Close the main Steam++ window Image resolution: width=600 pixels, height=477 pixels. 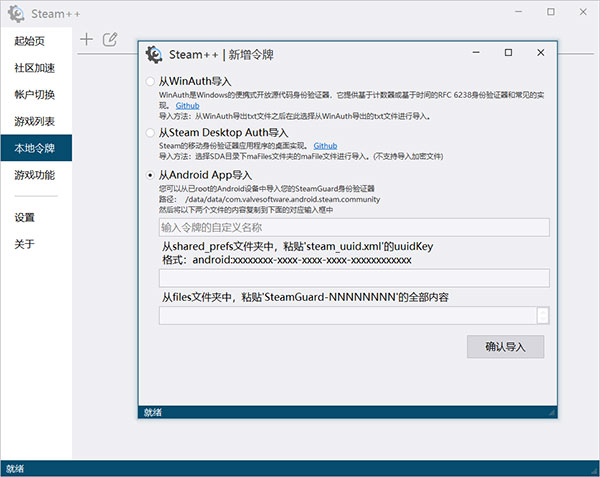(x=583, y=12)
